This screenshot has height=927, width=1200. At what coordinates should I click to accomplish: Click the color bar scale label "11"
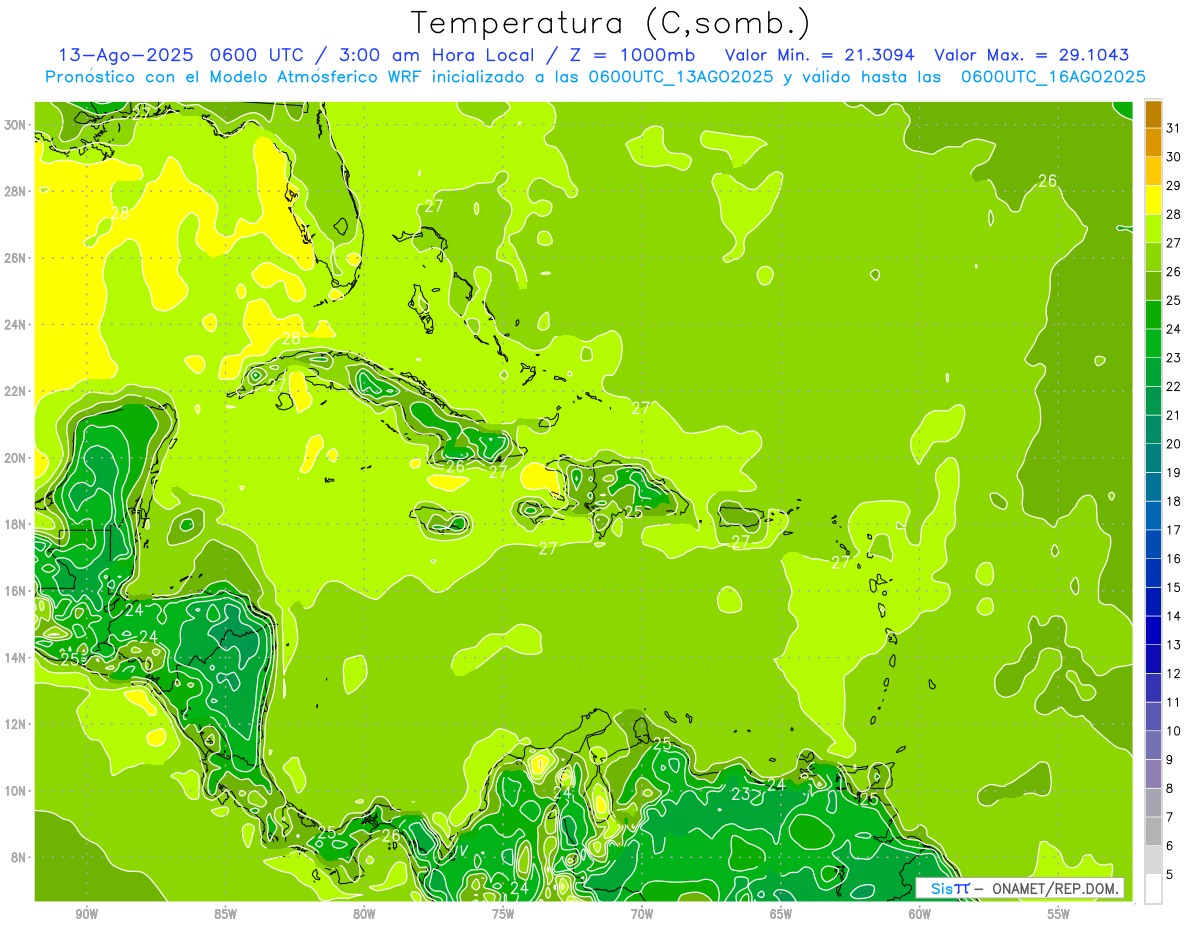[x=1174, y=702]
